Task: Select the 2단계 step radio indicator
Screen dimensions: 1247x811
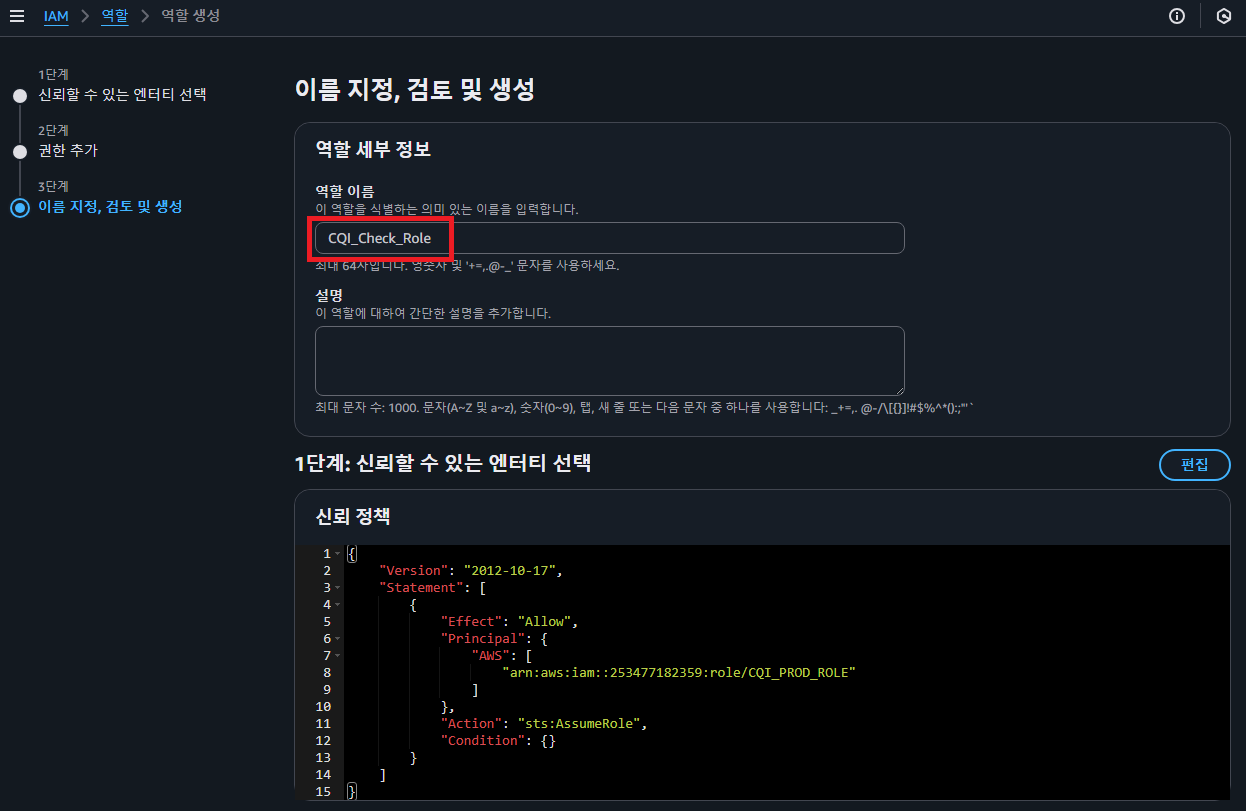Action: 20,151
